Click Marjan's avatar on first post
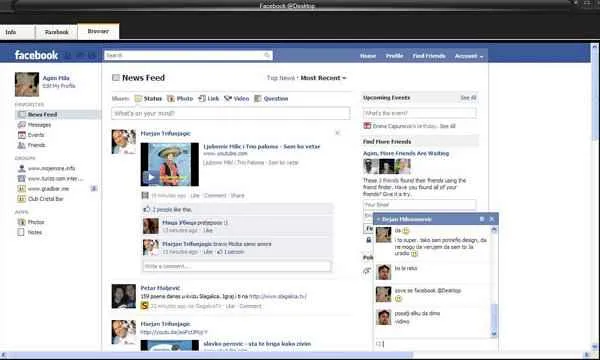The height and width of the screenshot is (360, 600). (124, 142)
